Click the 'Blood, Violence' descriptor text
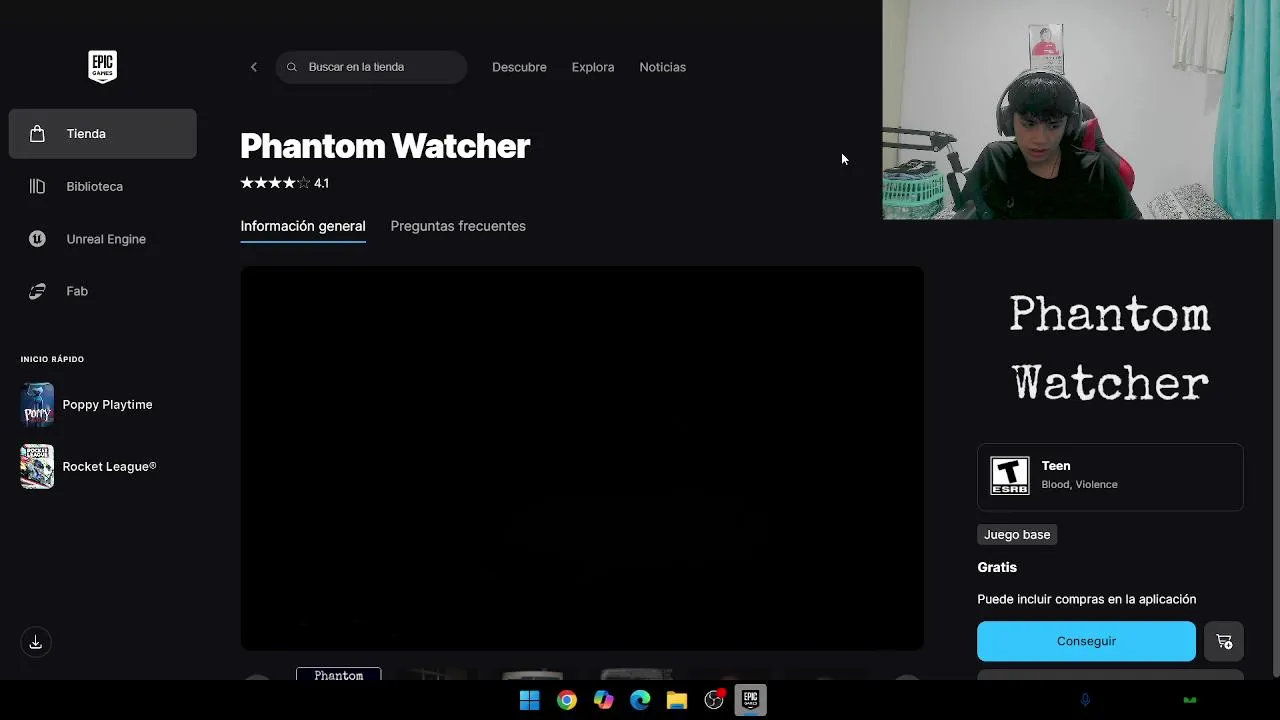 pos(1079,484)
